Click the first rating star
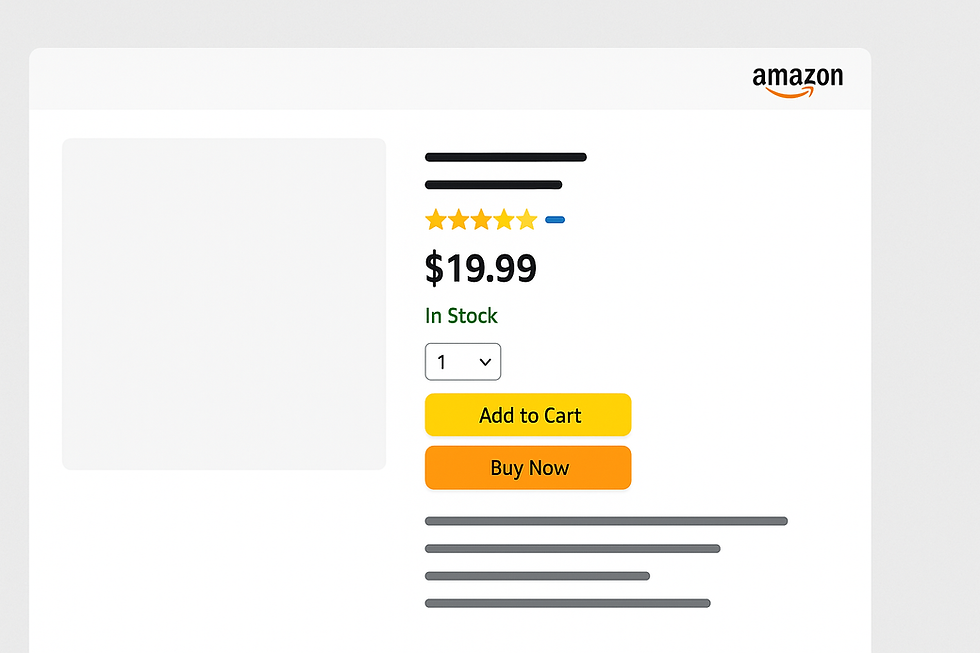 pos(436,219)
